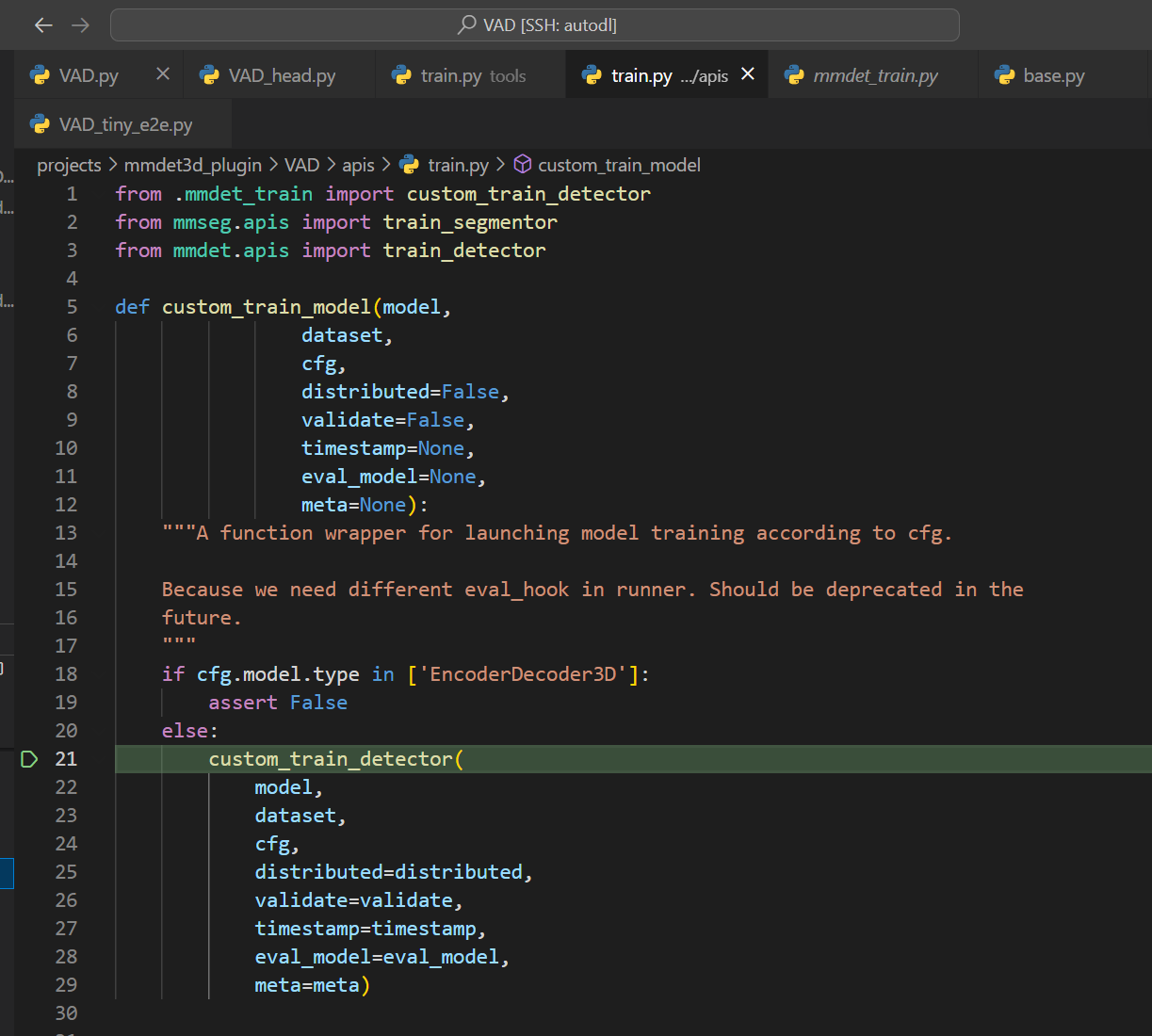Image resolution: width=1152 pixels, height=1036 pixels.
Task: Open the custom_train_model symbol breadcrumb
Action: [x=619, y=165]
